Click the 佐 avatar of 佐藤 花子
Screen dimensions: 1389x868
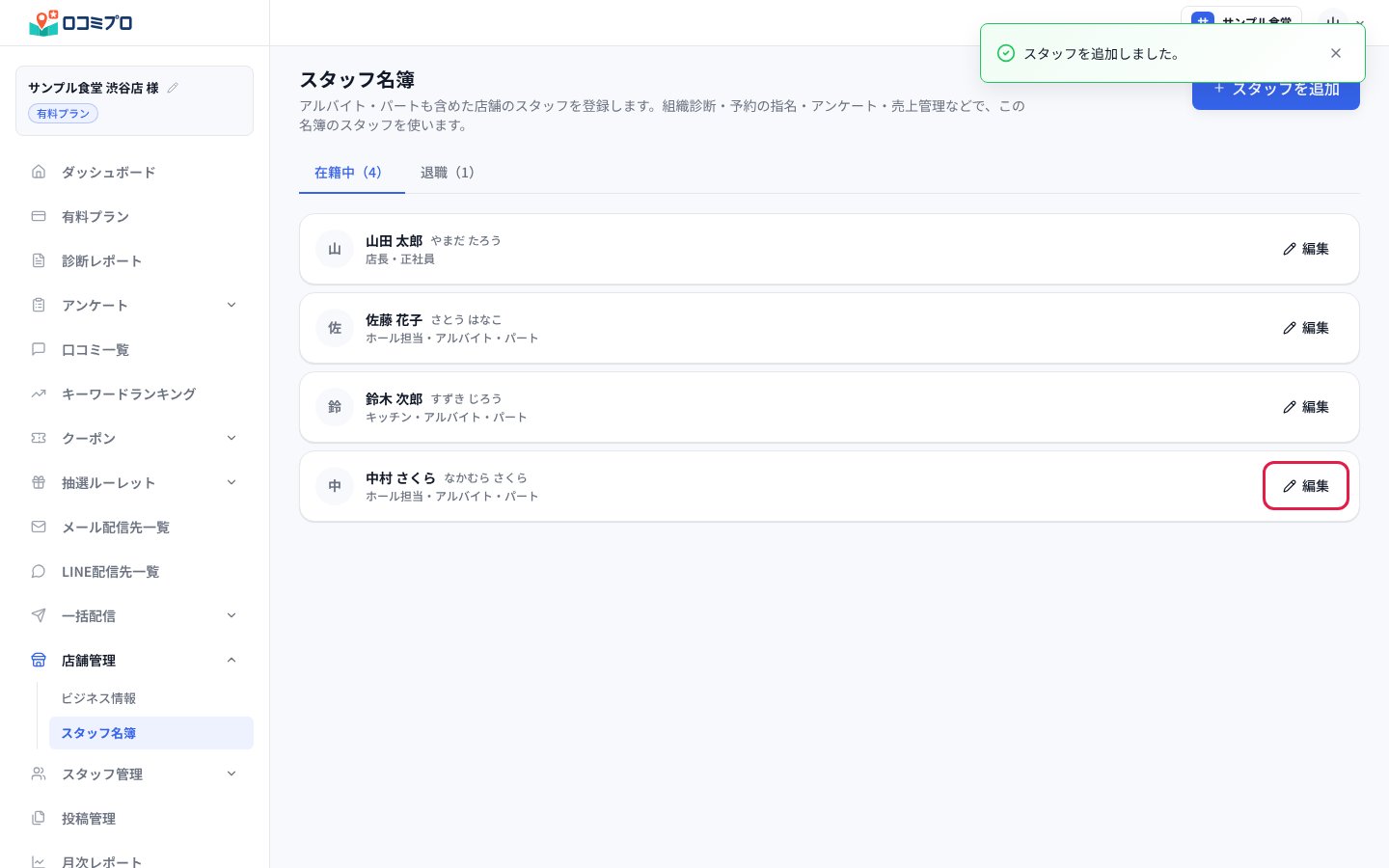[x=335, y=328]
